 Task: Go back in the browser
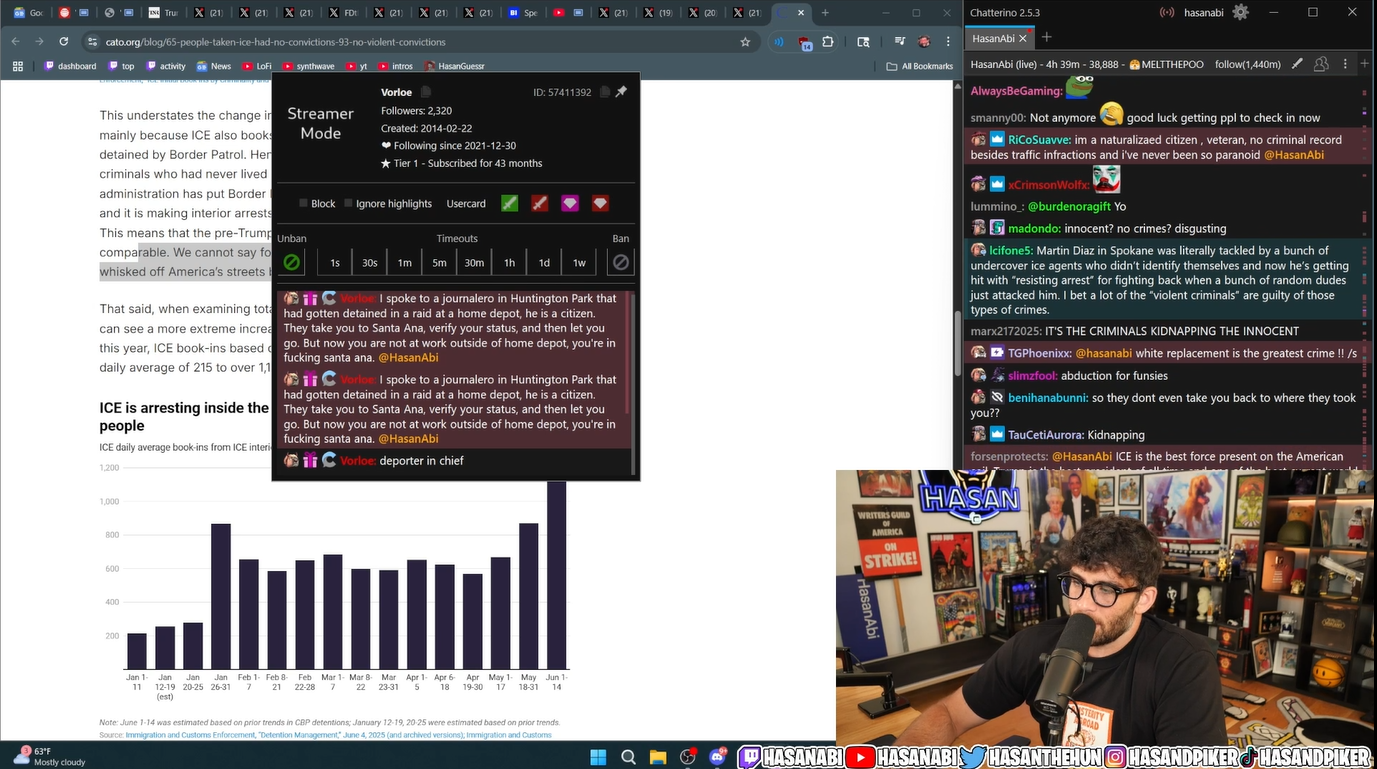click(15, 42)
